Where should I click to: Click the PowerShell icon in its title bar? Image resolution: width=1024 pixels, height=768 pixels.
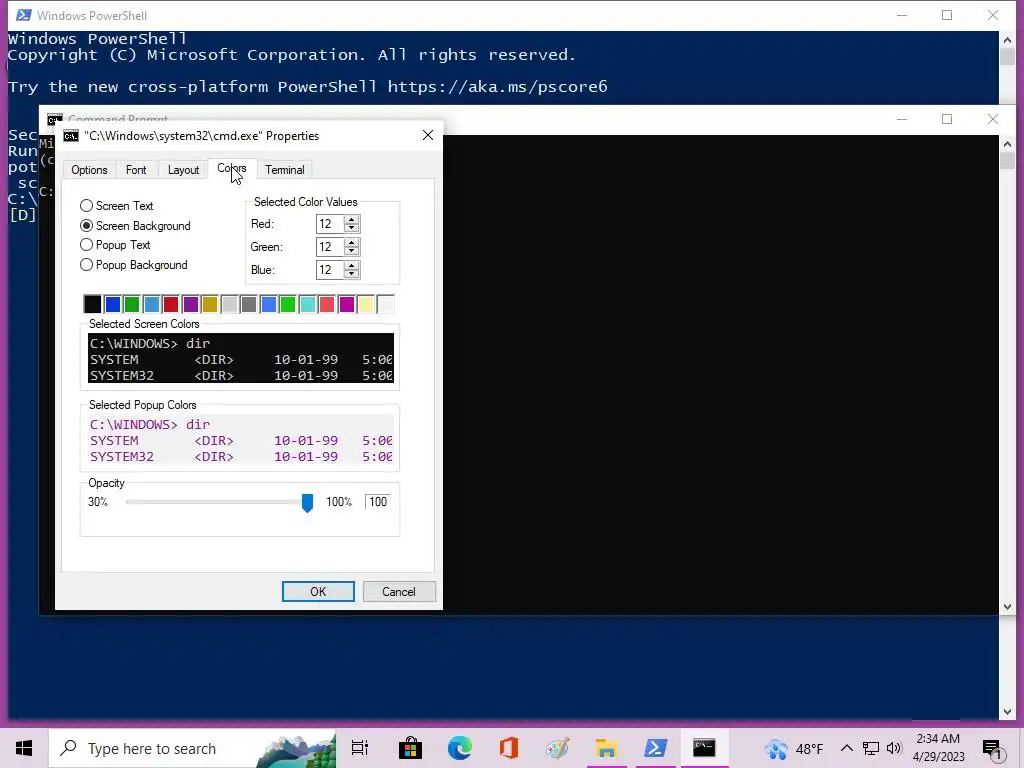pos(24,15)
